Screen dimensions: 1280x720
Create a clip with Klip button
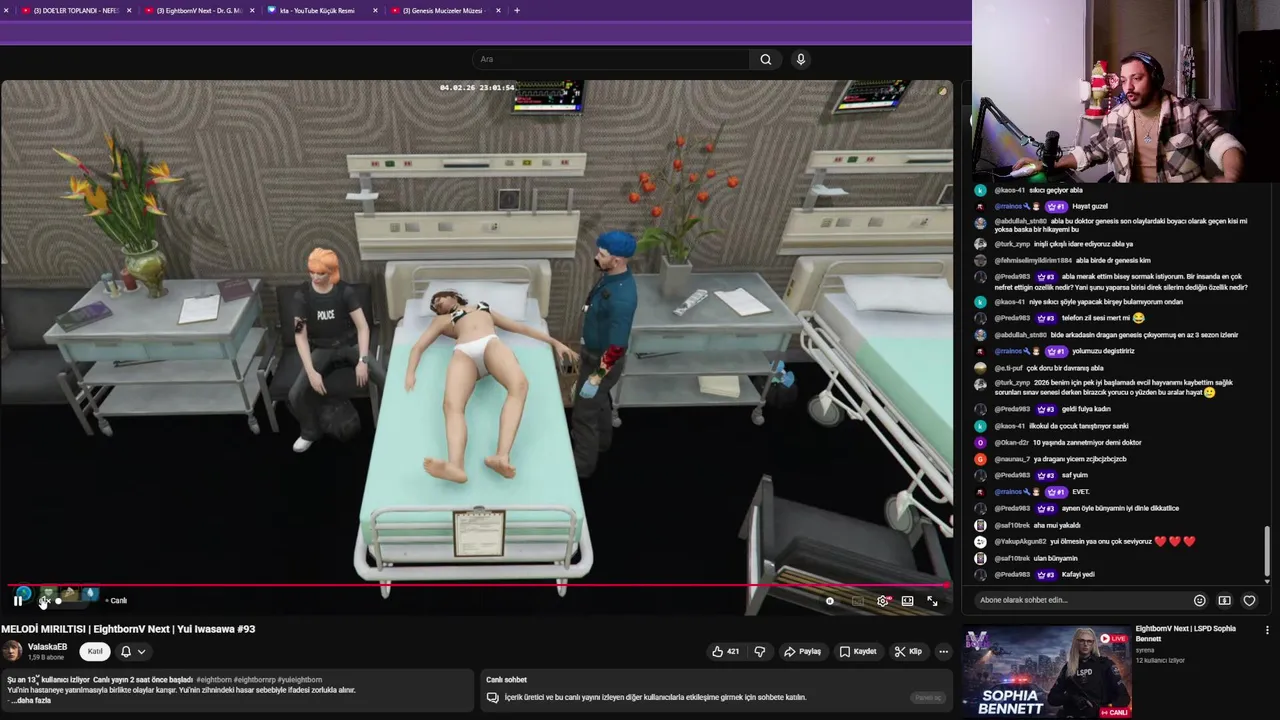[x=908, y=651]
